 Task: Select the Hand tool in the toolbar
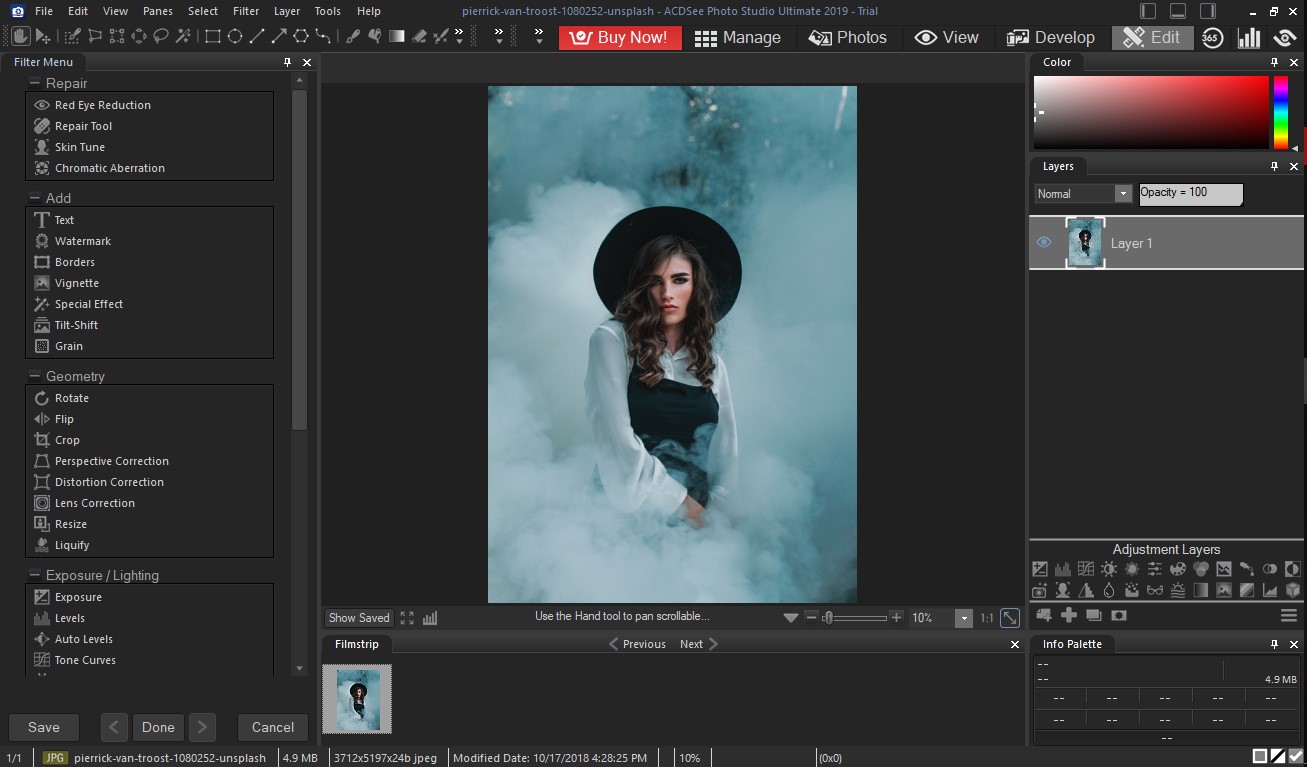(x=20, y=37)
